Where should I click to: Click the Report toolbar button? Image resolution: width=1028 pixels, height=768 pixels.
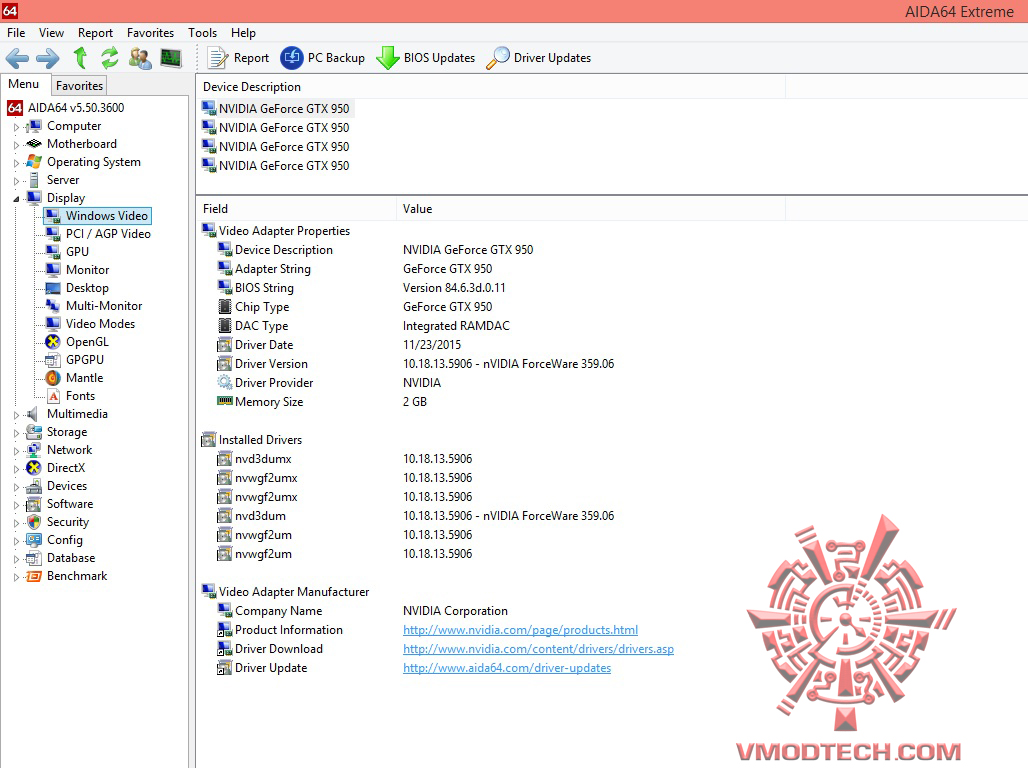[239, 58]
